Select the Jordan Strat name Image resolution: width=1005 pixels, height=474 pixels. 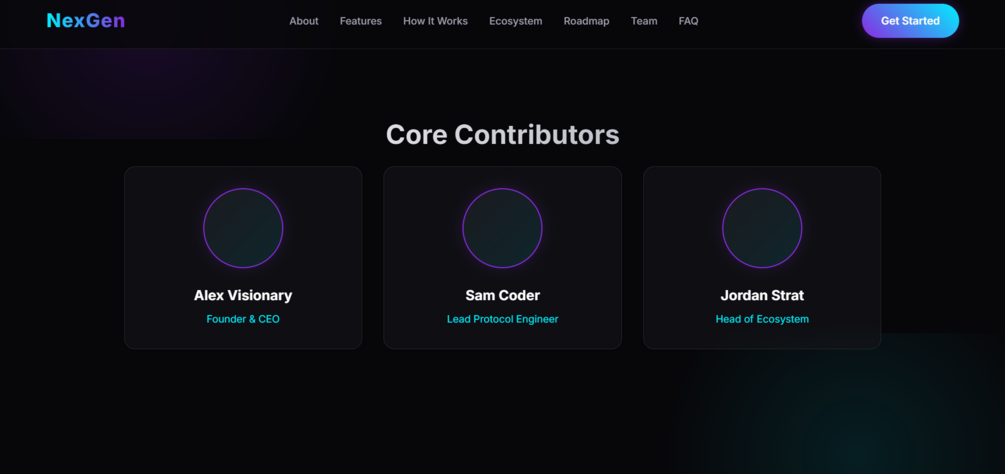(762, 295)
